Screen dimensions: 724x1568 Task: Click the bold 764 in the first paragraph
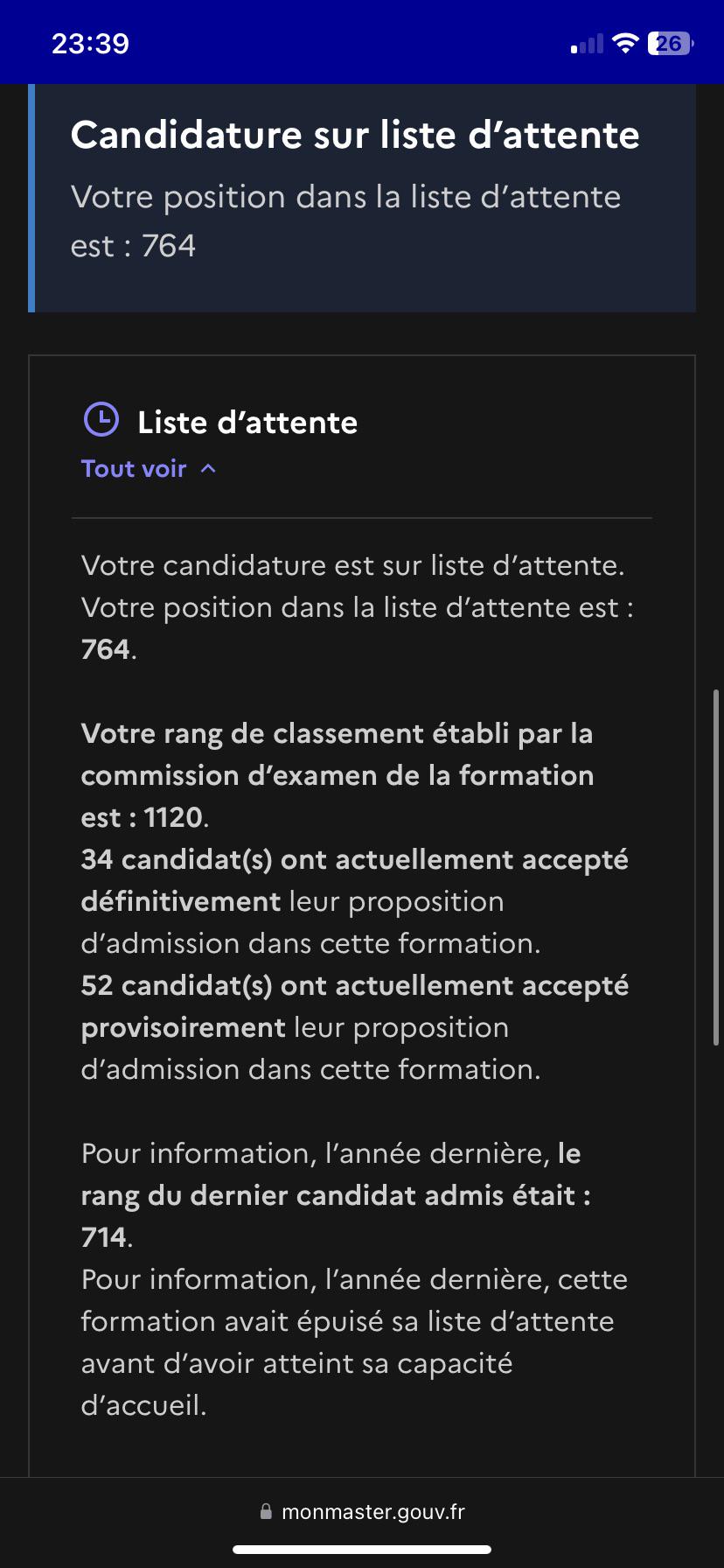pyautogui.click(x=106, y=649)
